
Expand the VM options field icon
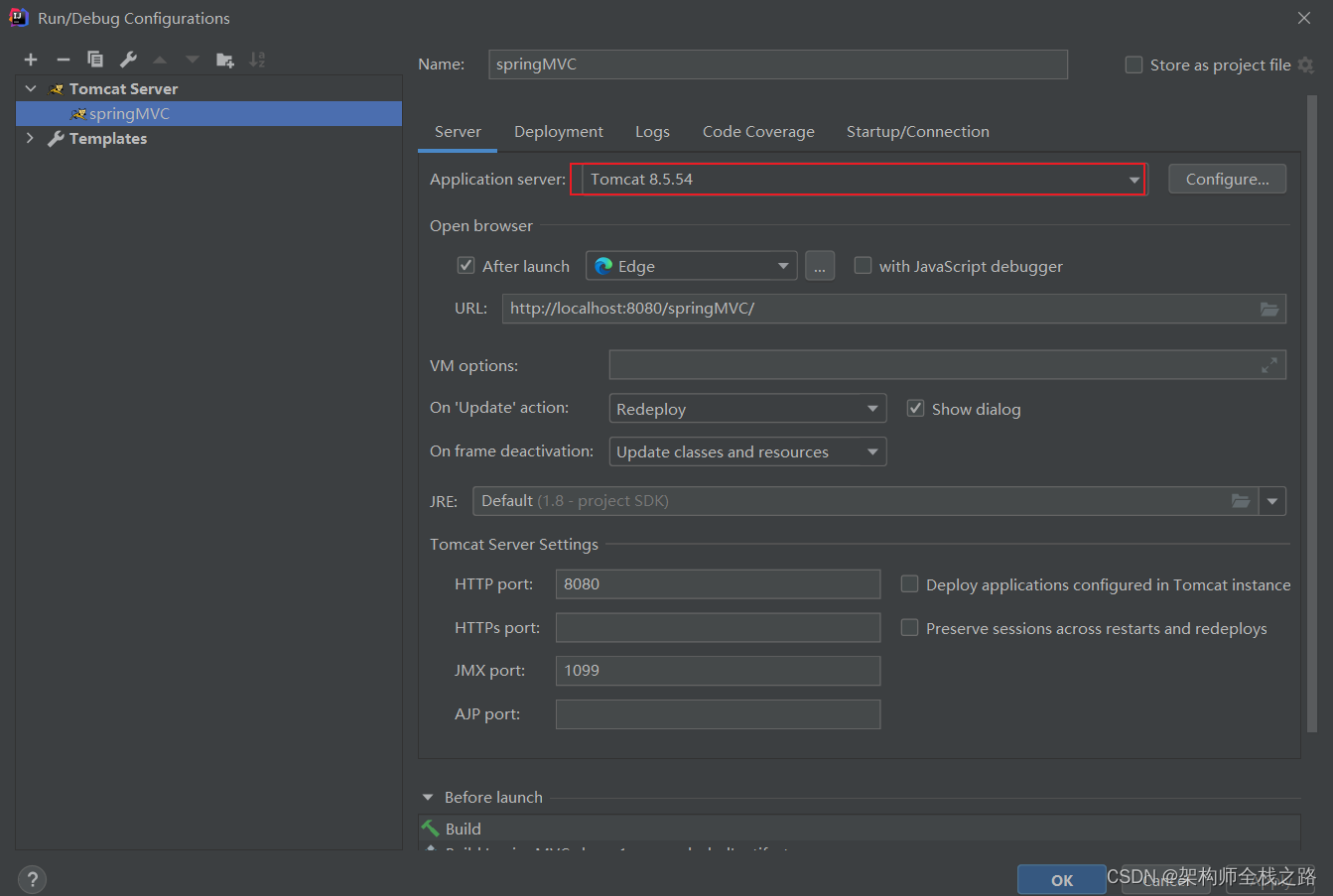(x=1269, y=365)
